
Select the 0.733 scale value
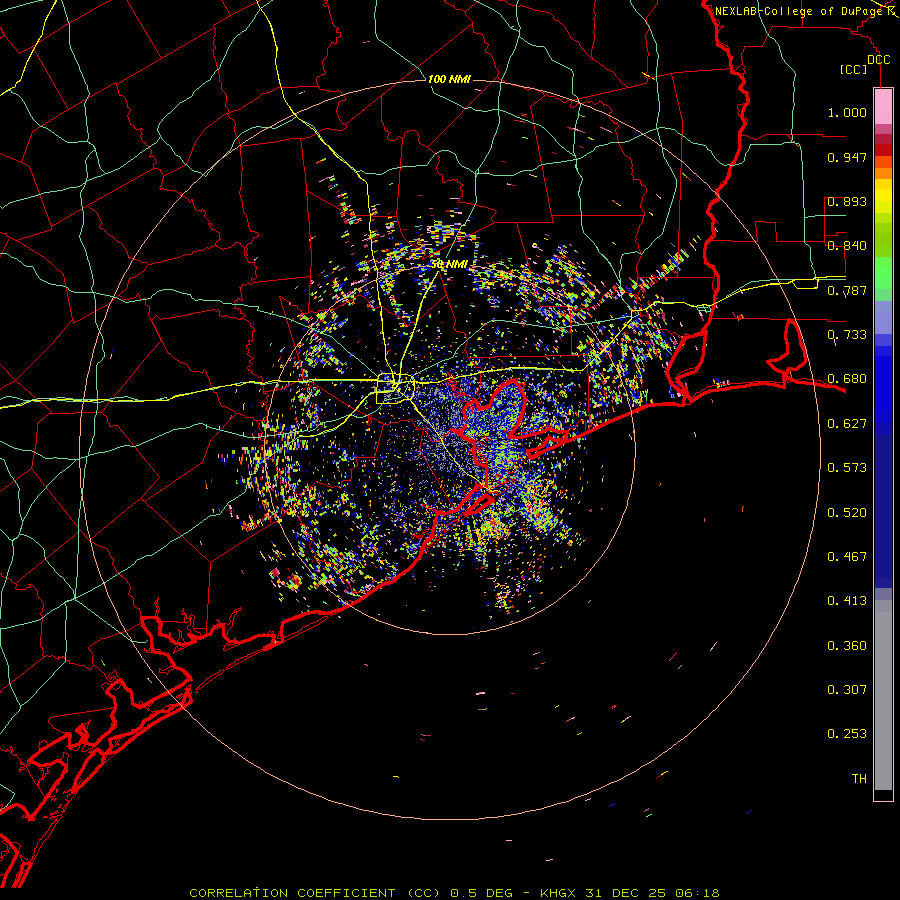pos(847,335)
